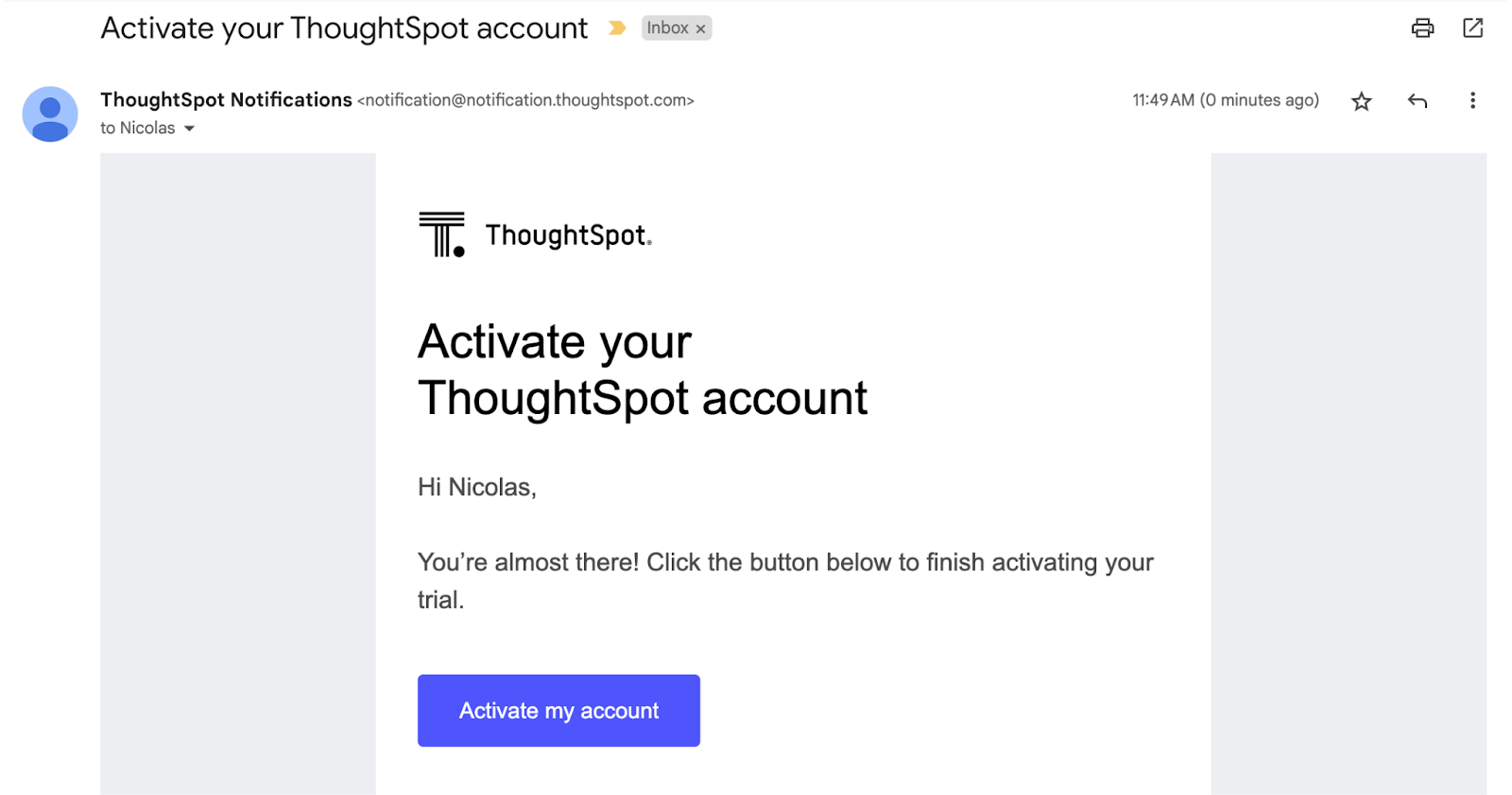Expand recipient details next to 'to Nicolas'

click(x=189, y=129)
